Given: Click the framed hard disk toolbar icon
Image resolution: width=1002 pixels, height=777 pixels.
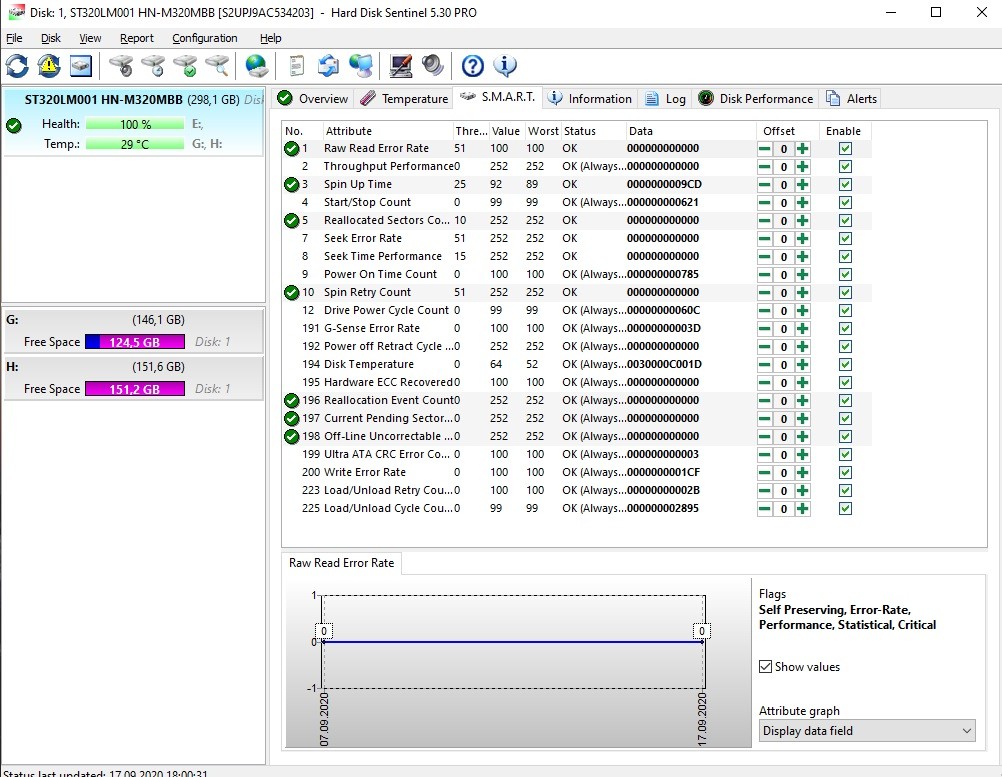Looking at the screenshot, I should (81, 66).
